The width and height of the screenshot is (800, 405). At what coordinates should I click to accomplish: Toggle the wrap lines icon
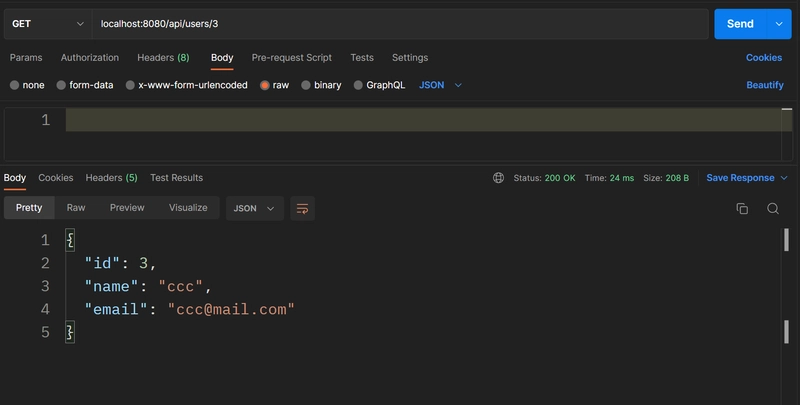tap(303, 208)
